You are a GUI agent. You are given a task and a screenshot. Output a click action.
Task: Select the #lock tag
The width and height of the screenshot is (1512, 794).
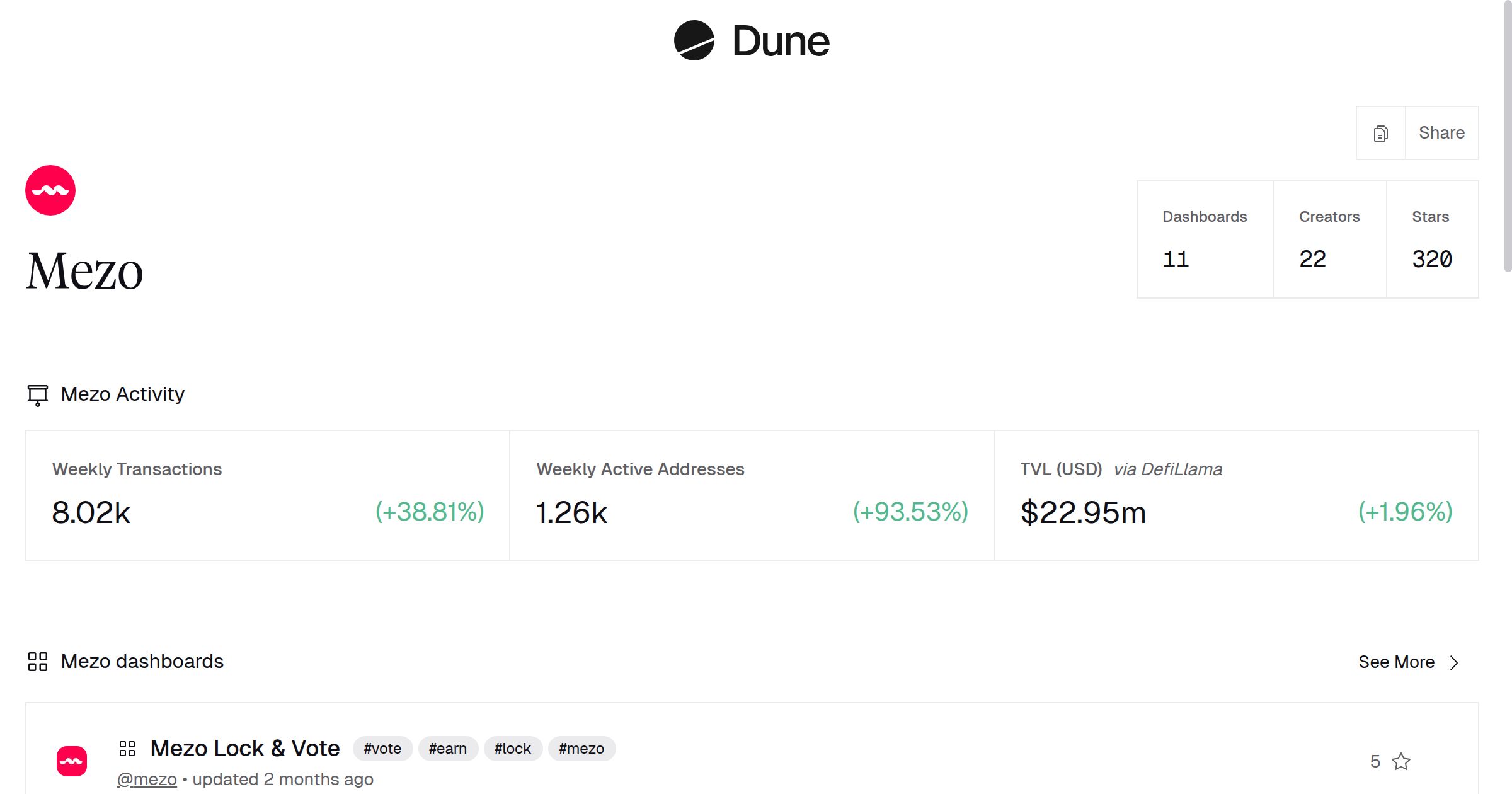[513, 749]
